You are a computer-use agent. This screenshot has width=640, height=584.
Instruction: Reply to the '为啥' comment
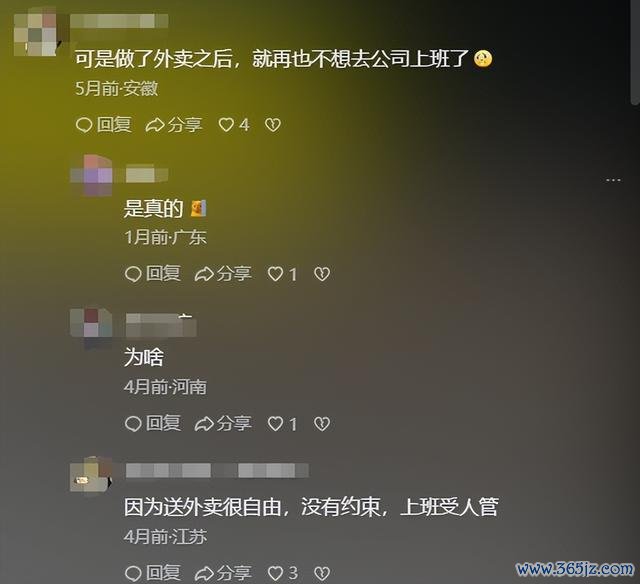point(153,424)
